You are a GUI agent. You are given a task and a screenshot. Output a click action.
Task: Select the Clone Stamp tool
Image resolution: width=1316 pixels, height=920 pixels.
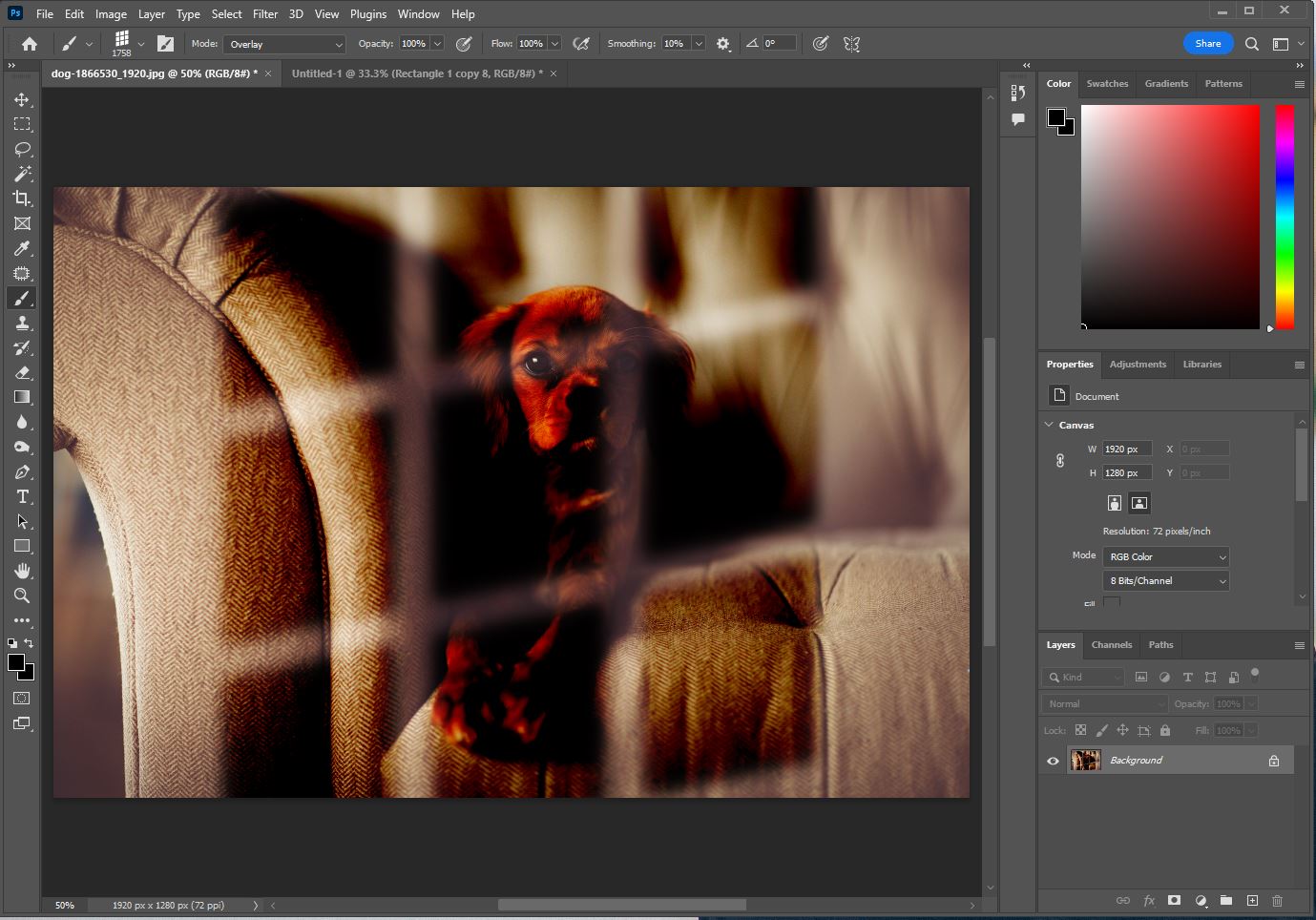point(22,323)
